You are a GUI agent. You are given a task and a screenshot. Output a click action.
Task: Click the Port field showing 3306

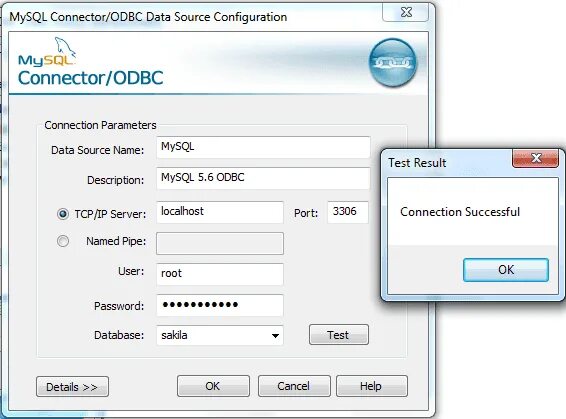tap(348, 212)
